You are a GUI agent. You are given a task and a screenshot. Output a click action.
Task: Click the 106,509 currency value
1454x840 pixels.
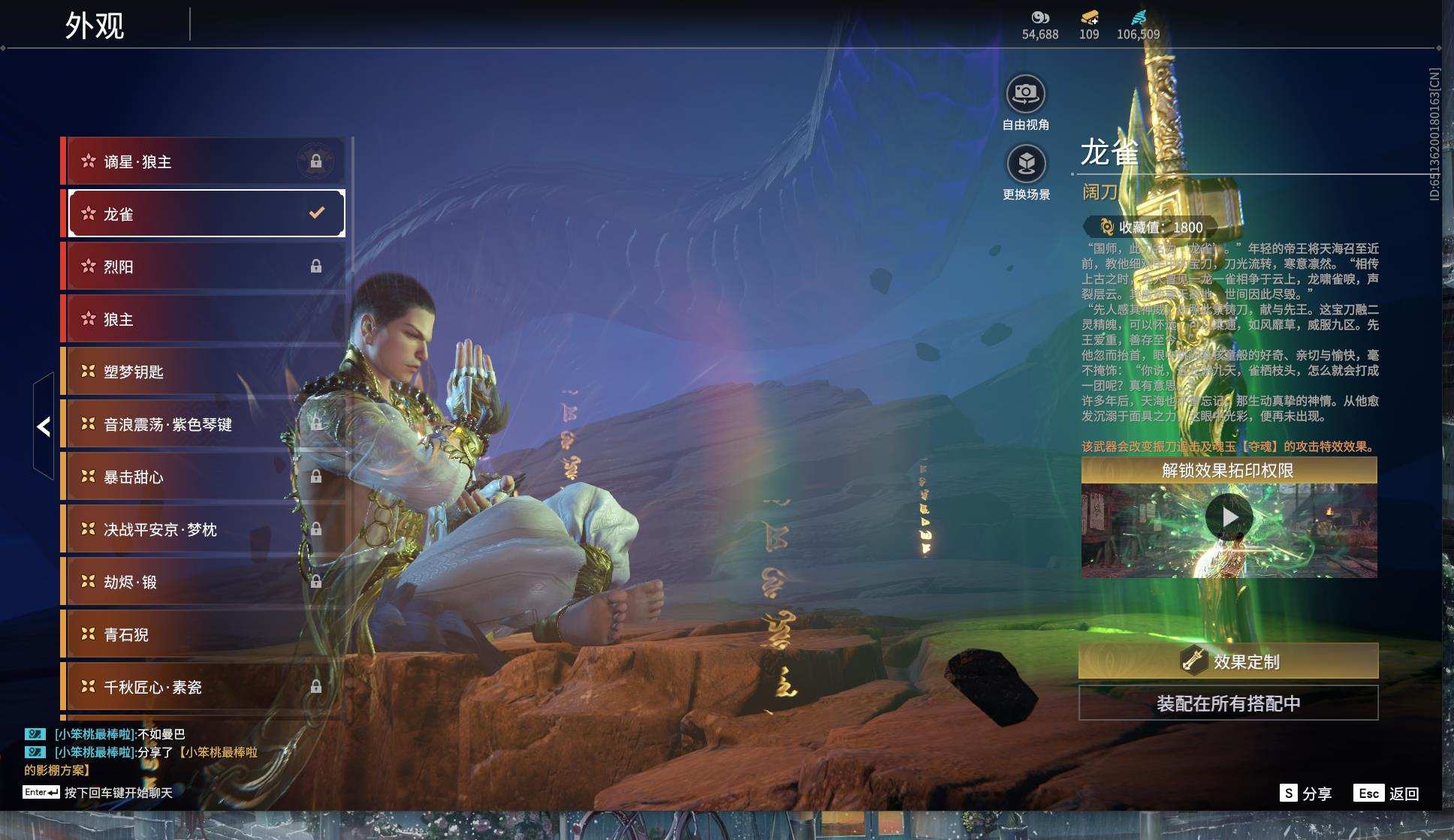click(x=1138, y=35)
